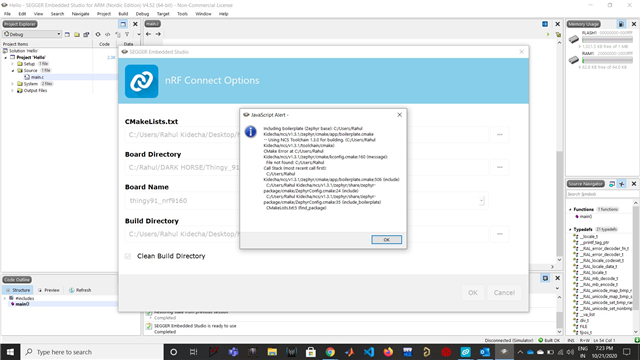Browse for the Board Directory using the ellipsis button
Viewport: 640px width, 360px height.
500,167
